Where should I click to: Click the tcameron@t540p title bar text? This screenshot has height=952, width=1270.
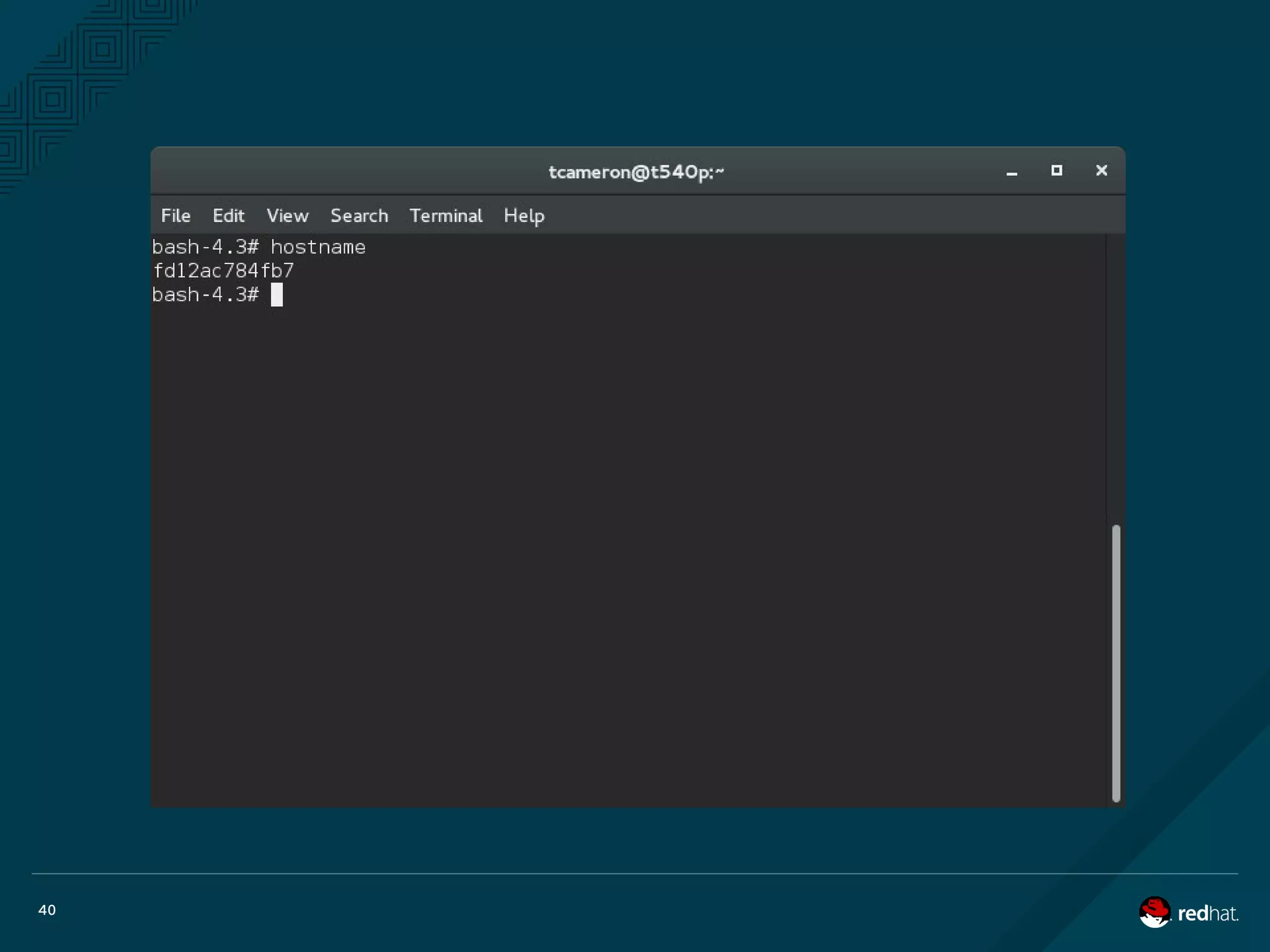[x=636, y=172]
